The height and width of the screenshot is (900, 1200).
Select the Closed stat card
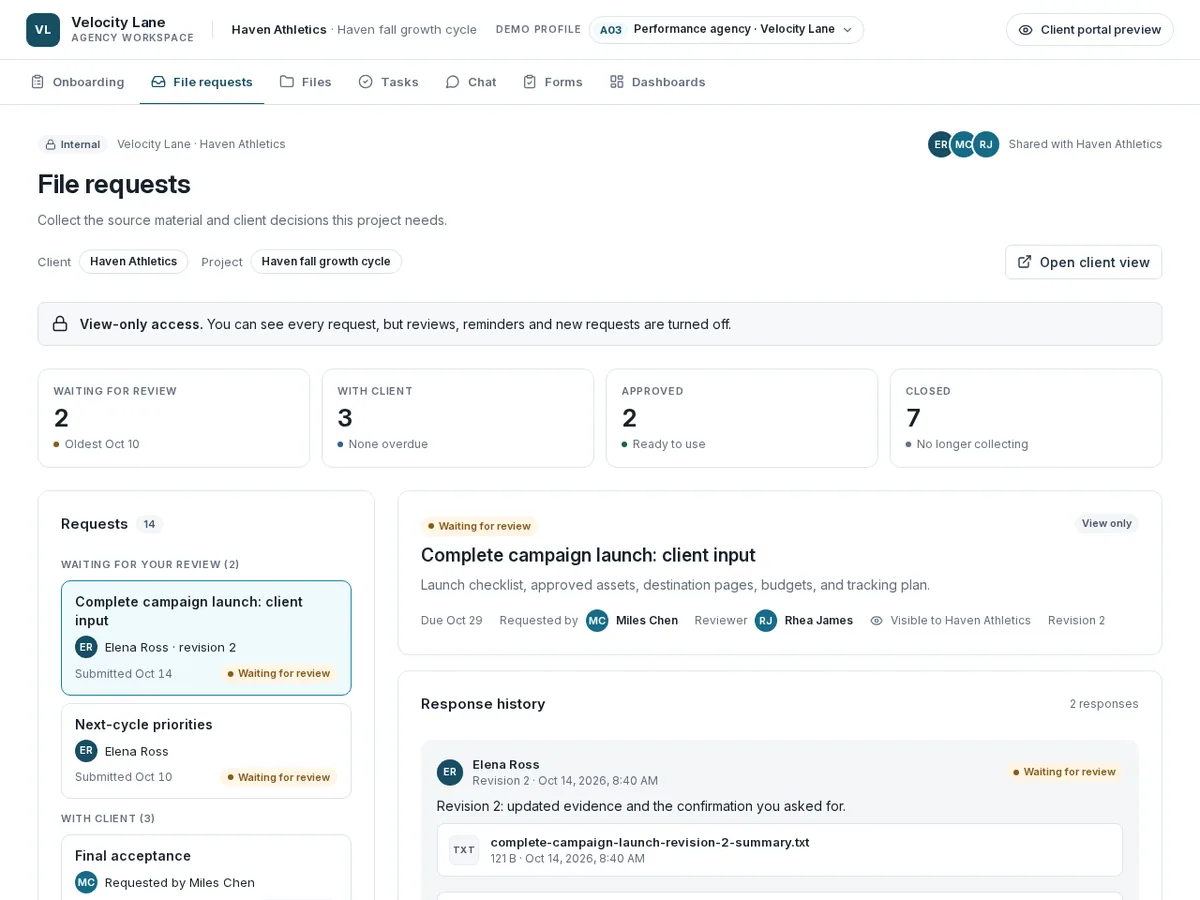tap(1026, 418)
